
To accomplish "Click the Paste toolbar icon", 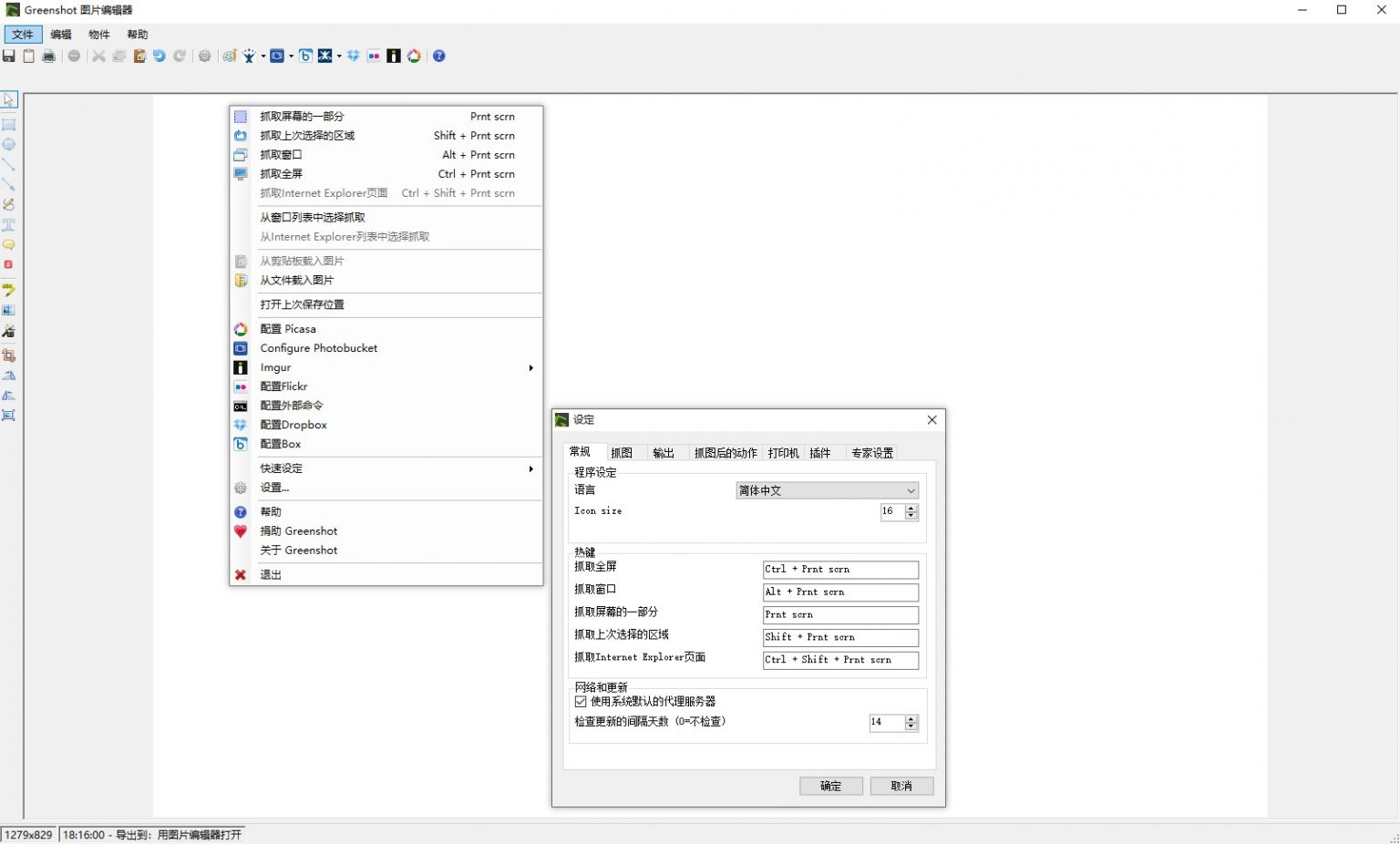I will tap(139, 57).
